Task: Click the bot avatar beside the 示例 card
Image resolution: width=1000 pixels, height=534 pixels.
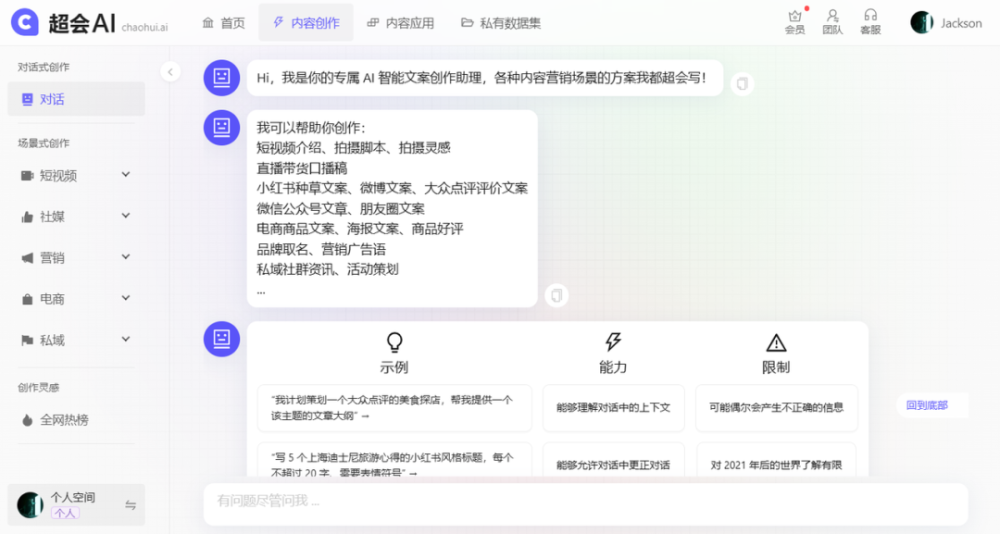Action: (x=221, y=339)
